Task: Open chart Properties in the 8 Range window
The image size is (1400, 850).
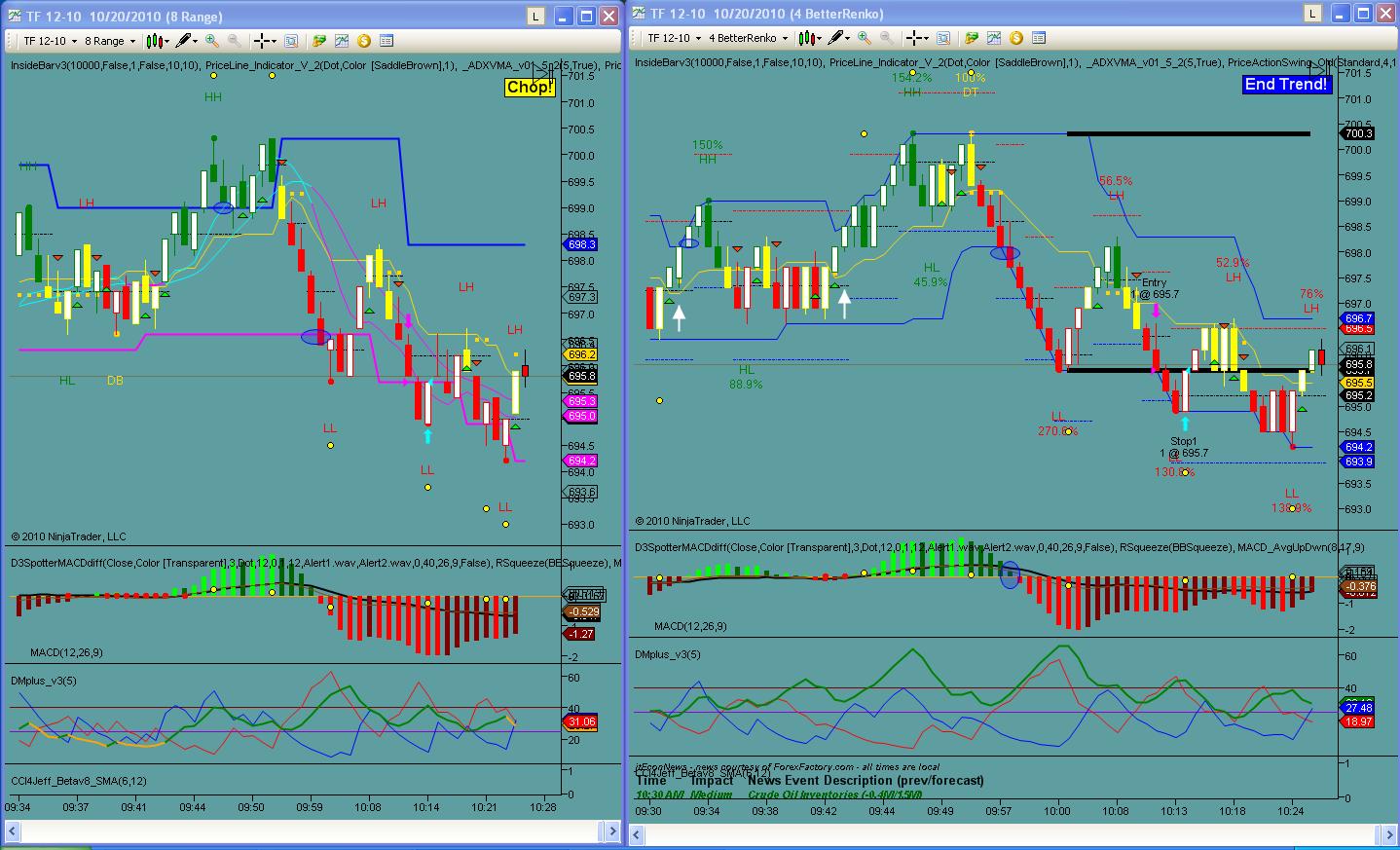Action: (387, 41)
